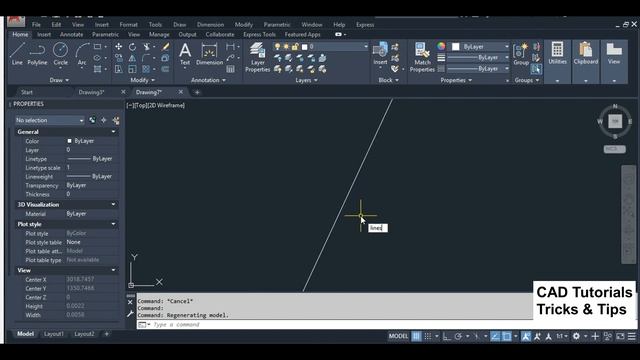The width and height of the screenshot is (640, 360).
Task: Click the Fillet tool icon
Action: [x=146, y=58]
